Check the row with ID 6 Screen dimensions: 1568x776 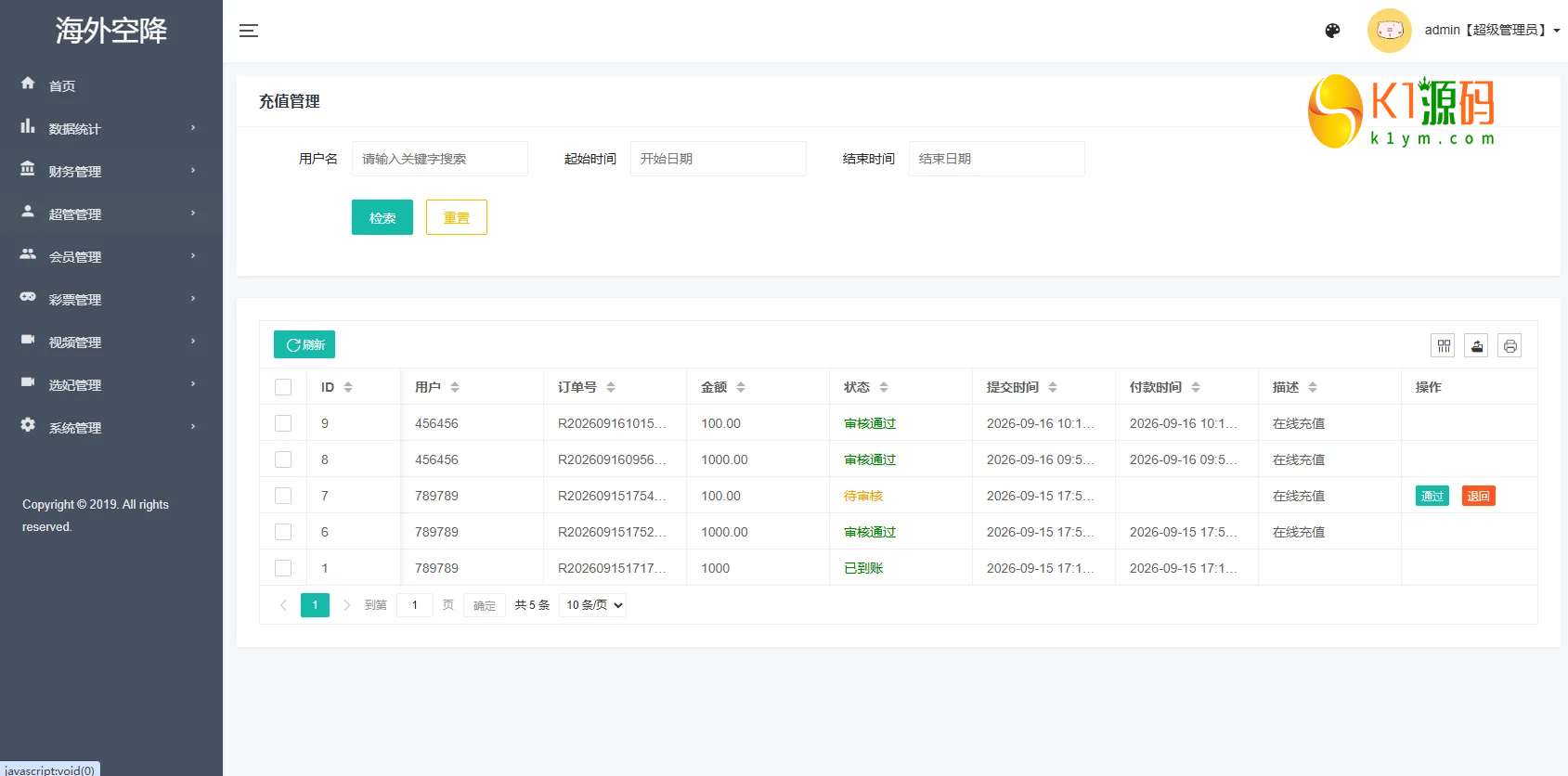(283, 532)
